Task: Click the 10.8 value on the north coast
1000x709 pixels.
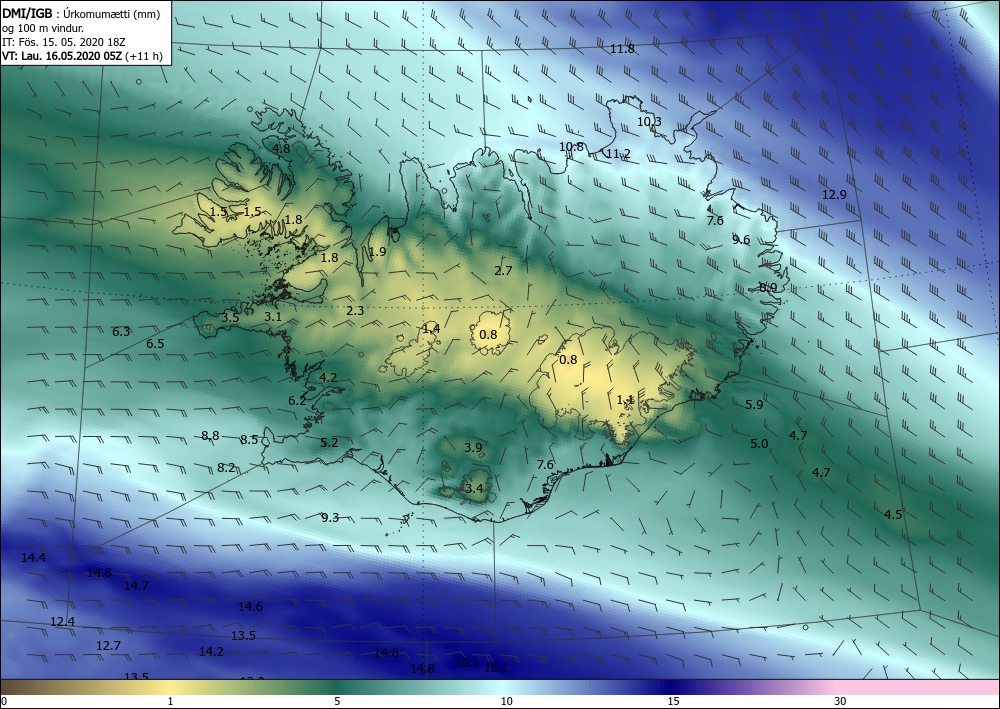Action: (x=571, y=147)
